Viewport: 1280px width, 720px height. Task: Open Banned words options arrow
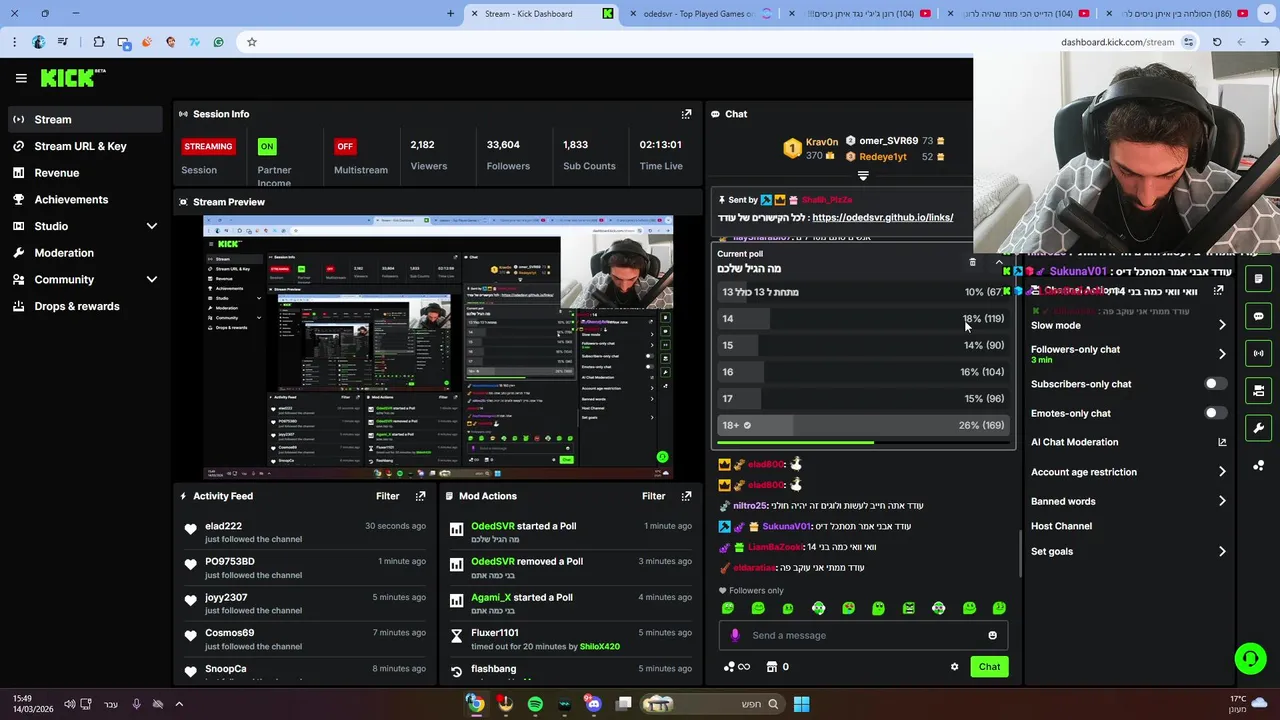(x=1222, y=501)
